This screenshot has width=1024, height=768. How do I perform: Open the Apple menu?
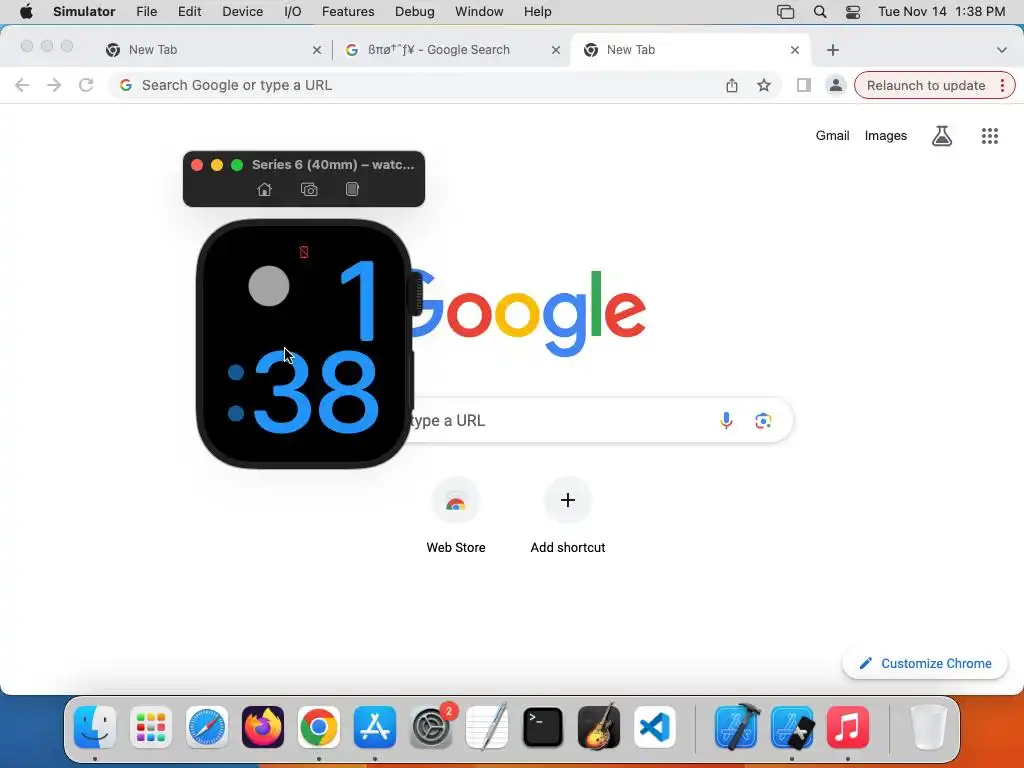point(26,12)
